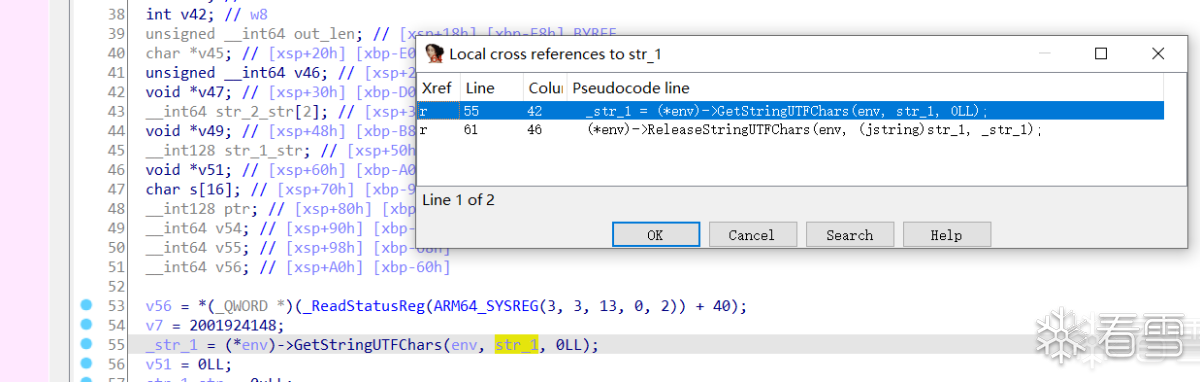Toggle breakpoint dot on line 55

pyautogui.click(x=87, y=345)
